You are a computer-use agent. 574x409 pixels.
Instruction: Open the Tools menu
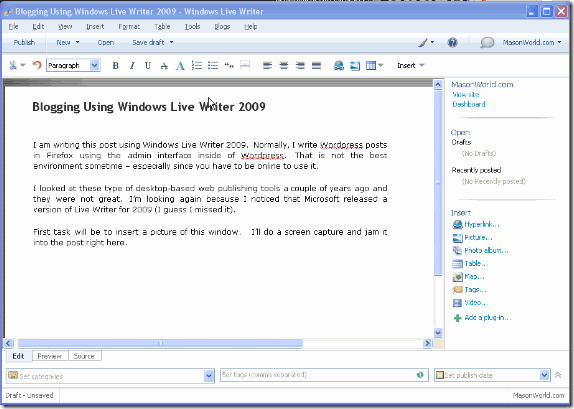click(x=193, y=27)
